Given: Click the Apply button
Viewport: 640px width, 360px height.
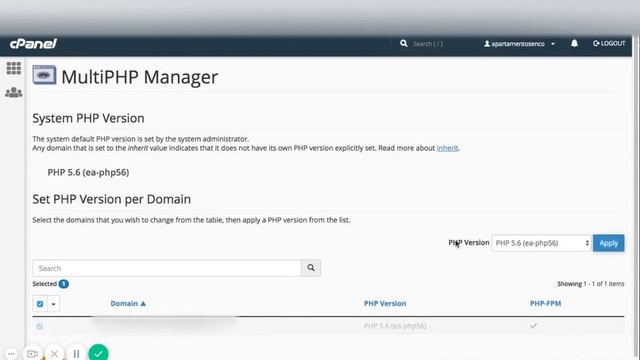Looking at the screenshot, I should [x=609, y=243].
